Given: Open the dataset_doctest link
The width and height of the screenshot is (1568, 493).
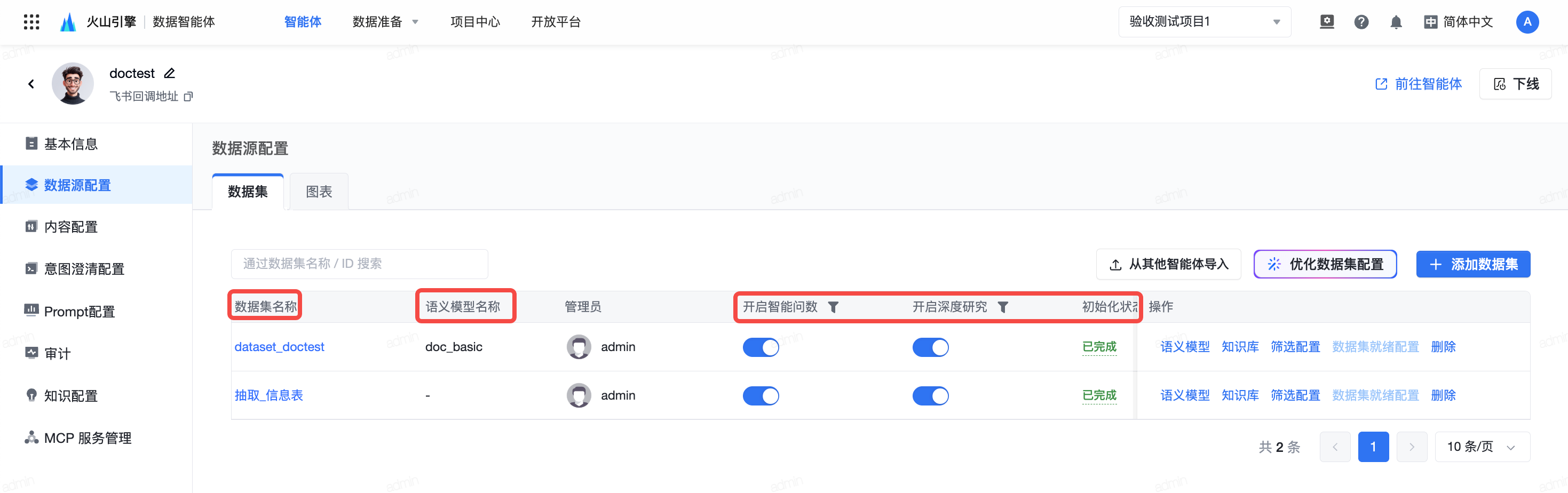Looking at the screenshot, I should coord(280,347).
